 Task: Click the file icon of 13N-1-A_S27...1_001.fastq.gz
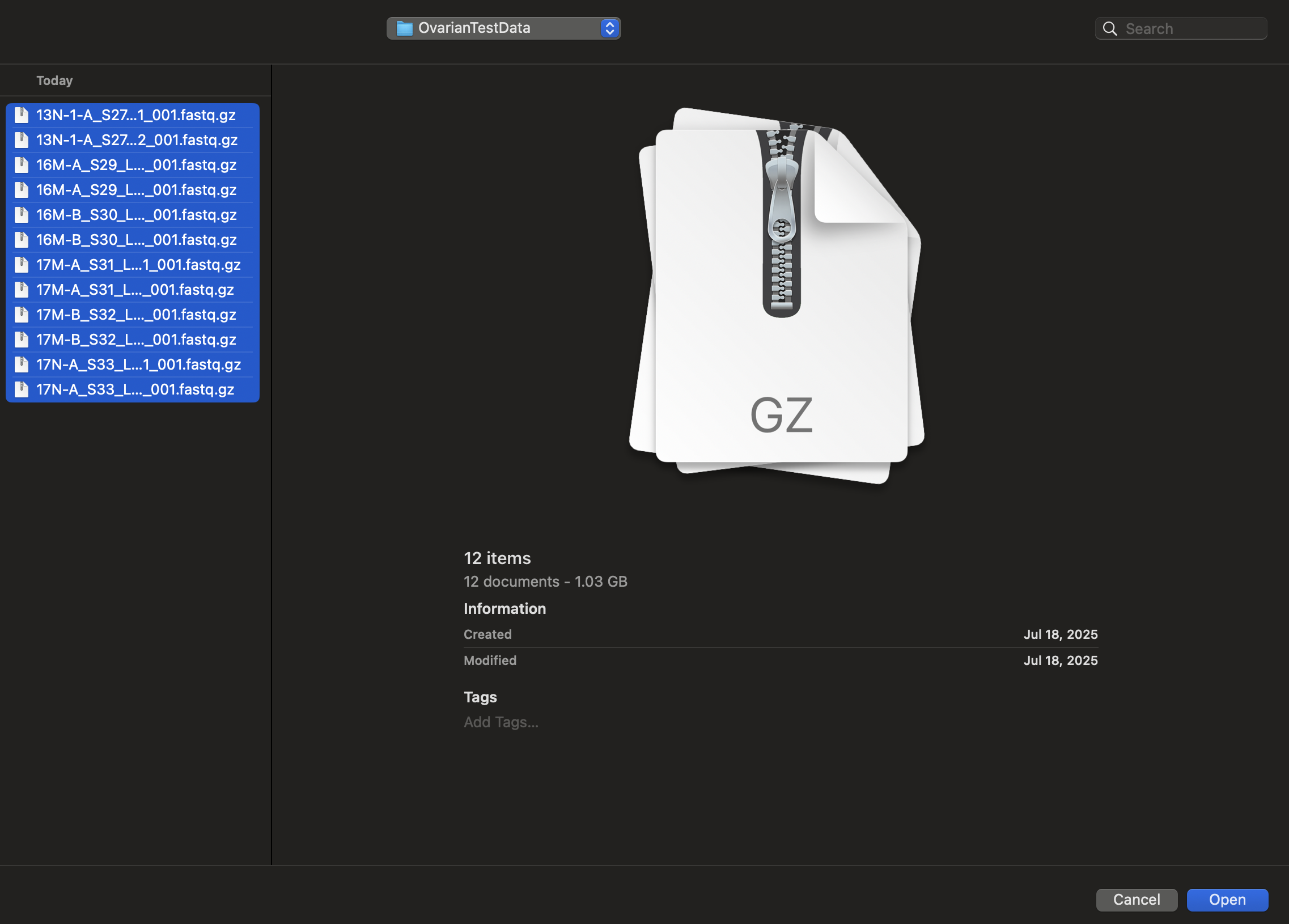pyautogui.click(x=22, y=115)
